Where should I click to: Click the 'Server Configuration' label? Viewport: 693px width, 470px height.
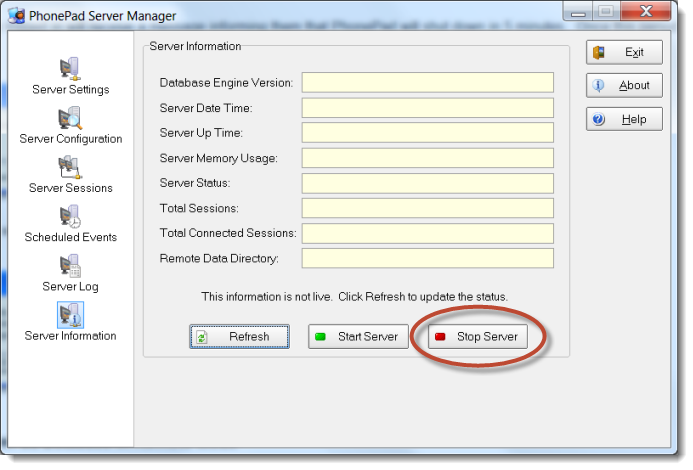click(71, 139)
